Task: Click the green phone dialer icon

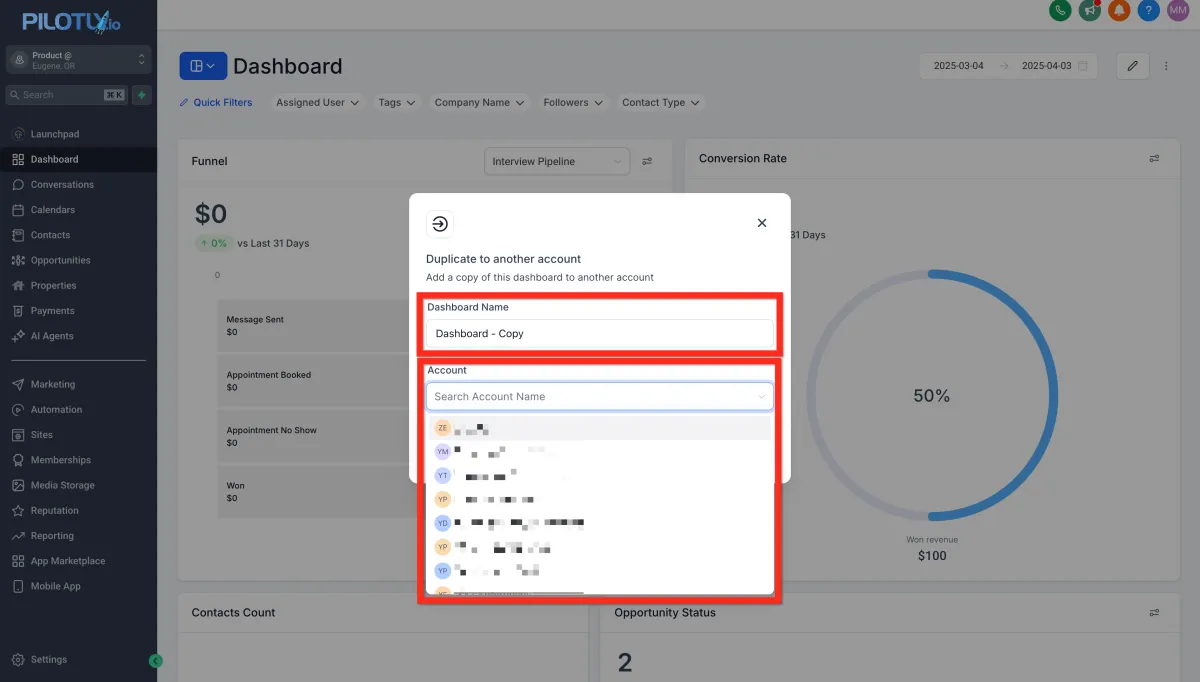Action: click(x=1060, y=10)
